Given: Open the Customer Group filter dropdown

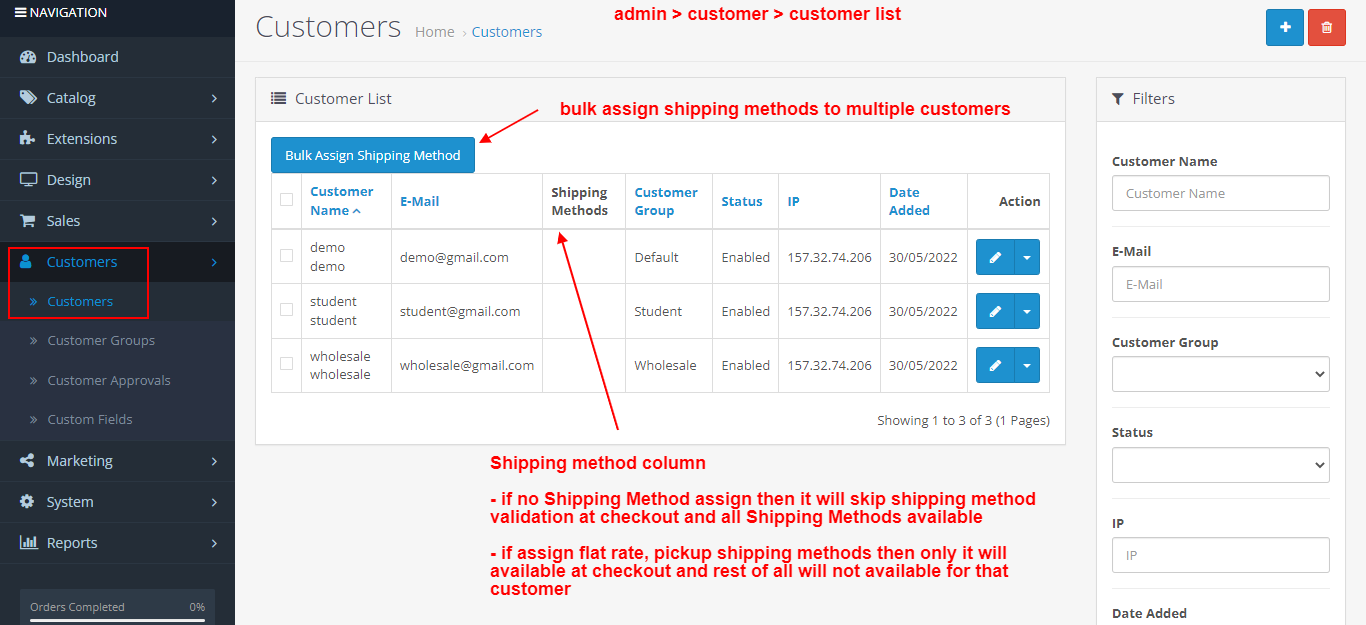Looking at the screenshot, I should pos(1220,373).
